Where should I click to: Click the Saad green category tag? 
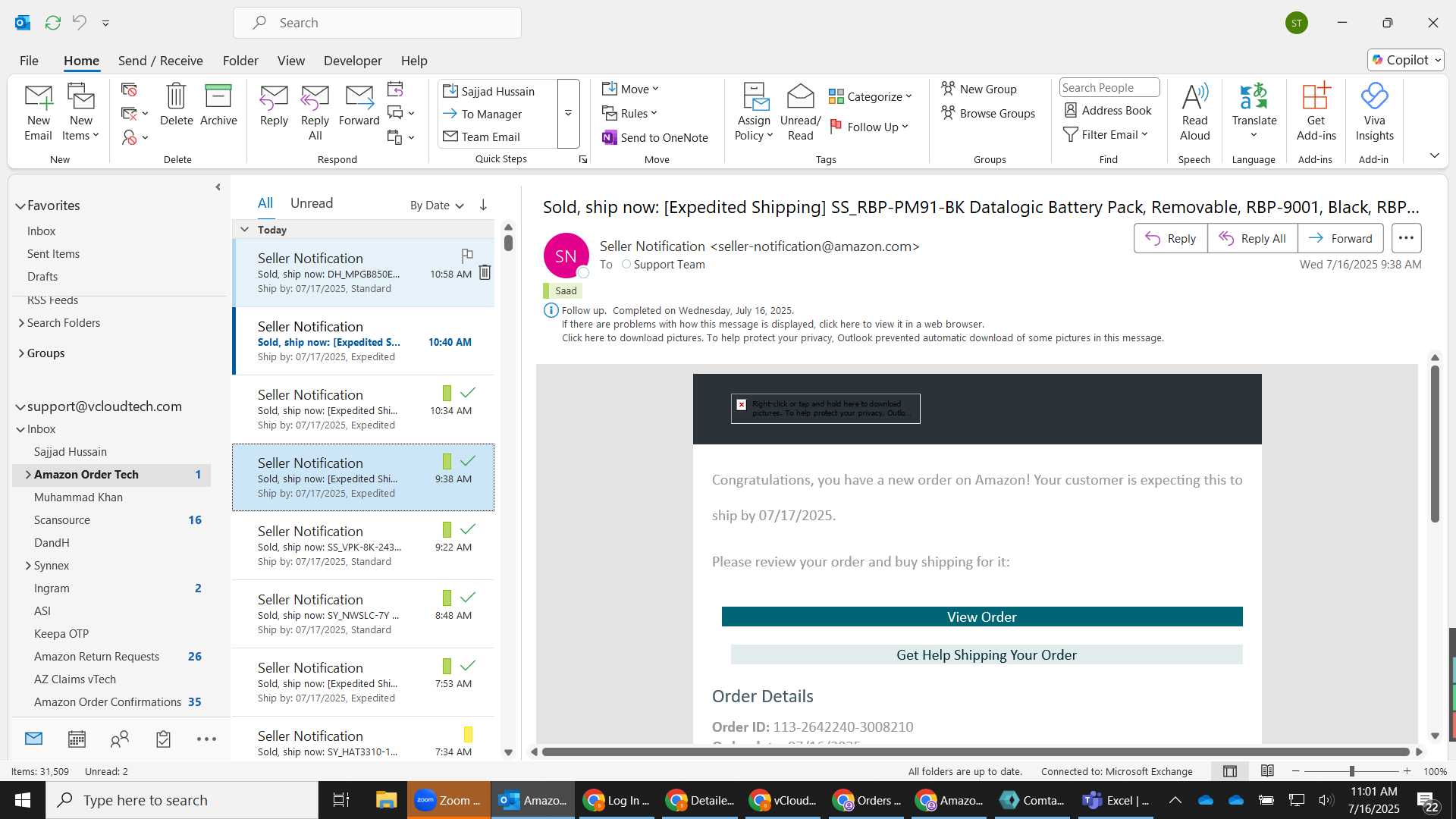(x=563, y=290)
